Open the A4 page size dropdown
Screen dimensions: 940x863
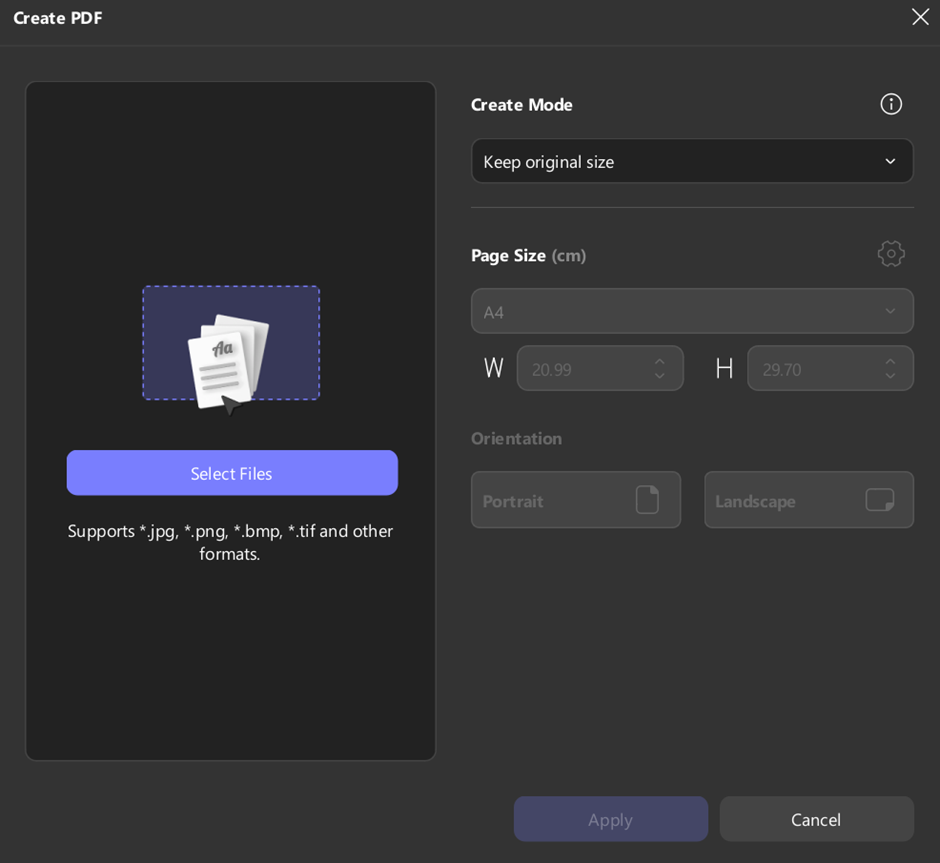[x=692, y=311]
